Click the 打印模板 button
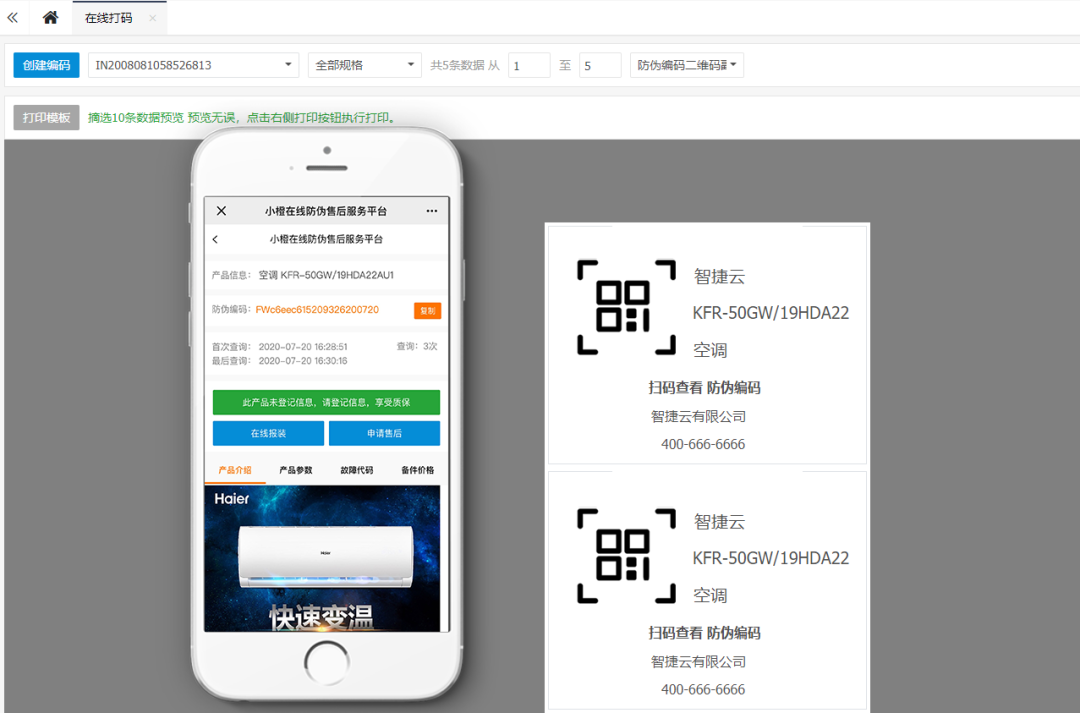The height and width of the screenshot is (713, 1080). 46,117
